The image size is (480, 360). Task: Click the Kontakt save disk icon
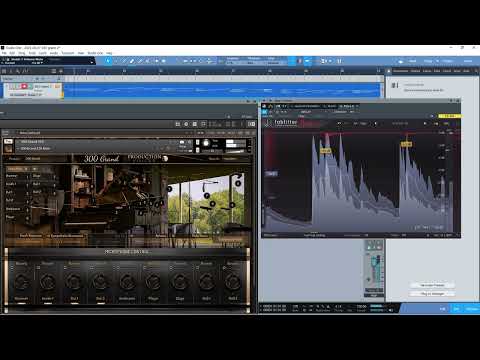pos(195,124)
